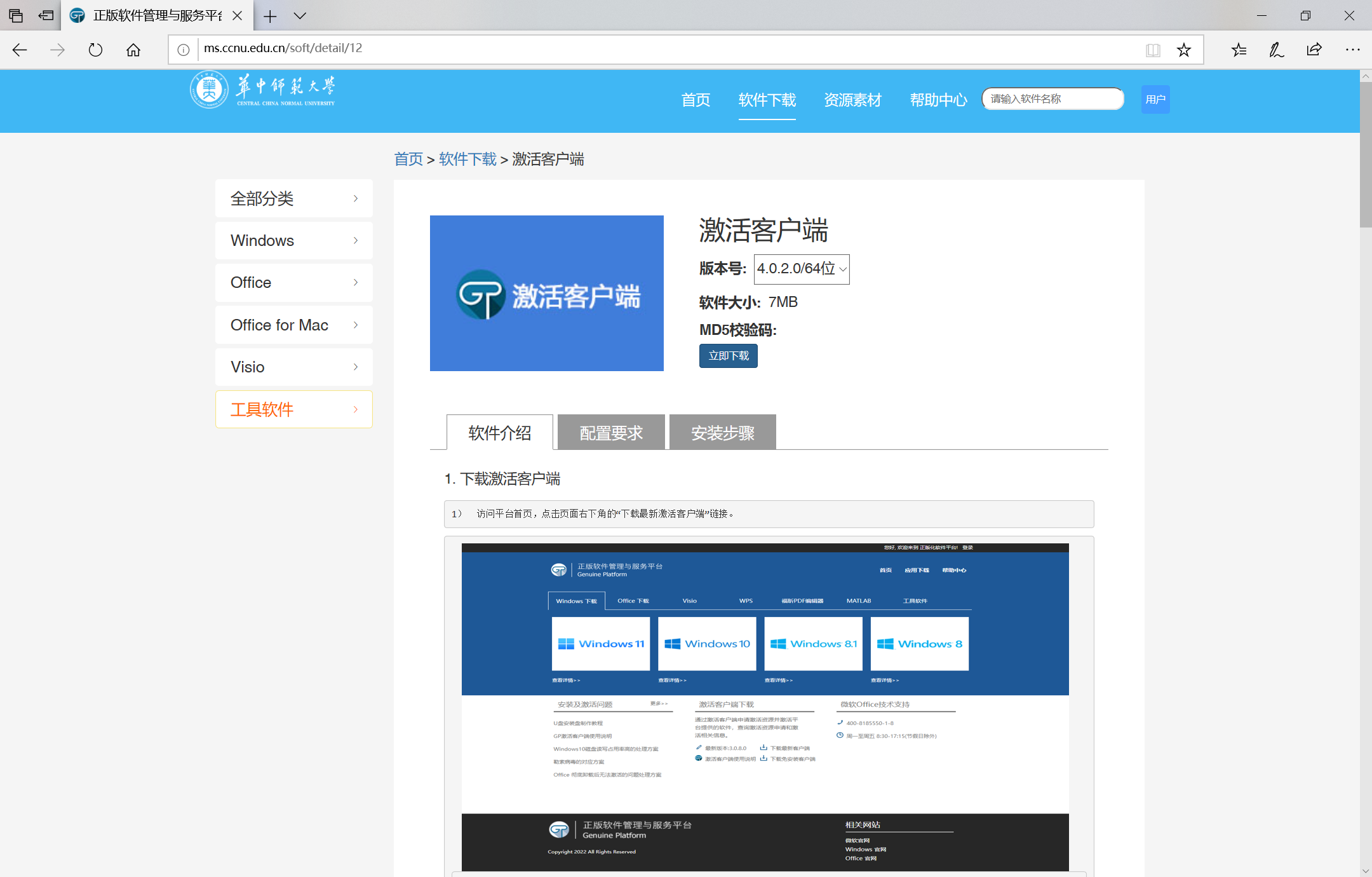Image resolution: width=1372 pixels, height=877 pixels.
Task: Add page to favorites star icon
Action: tap(1183, 50)
